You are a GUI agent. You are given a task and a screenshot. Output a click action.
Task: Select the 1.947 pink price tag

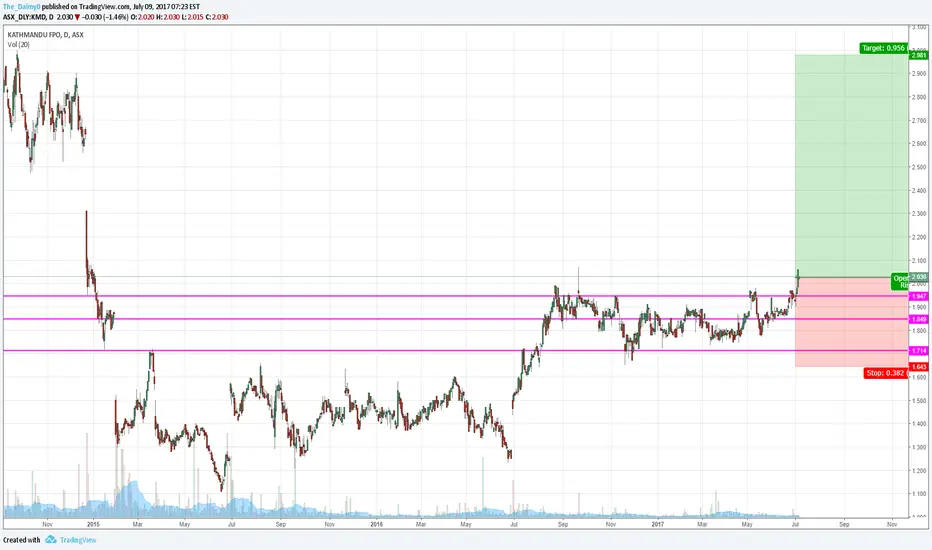coord(918,296)
